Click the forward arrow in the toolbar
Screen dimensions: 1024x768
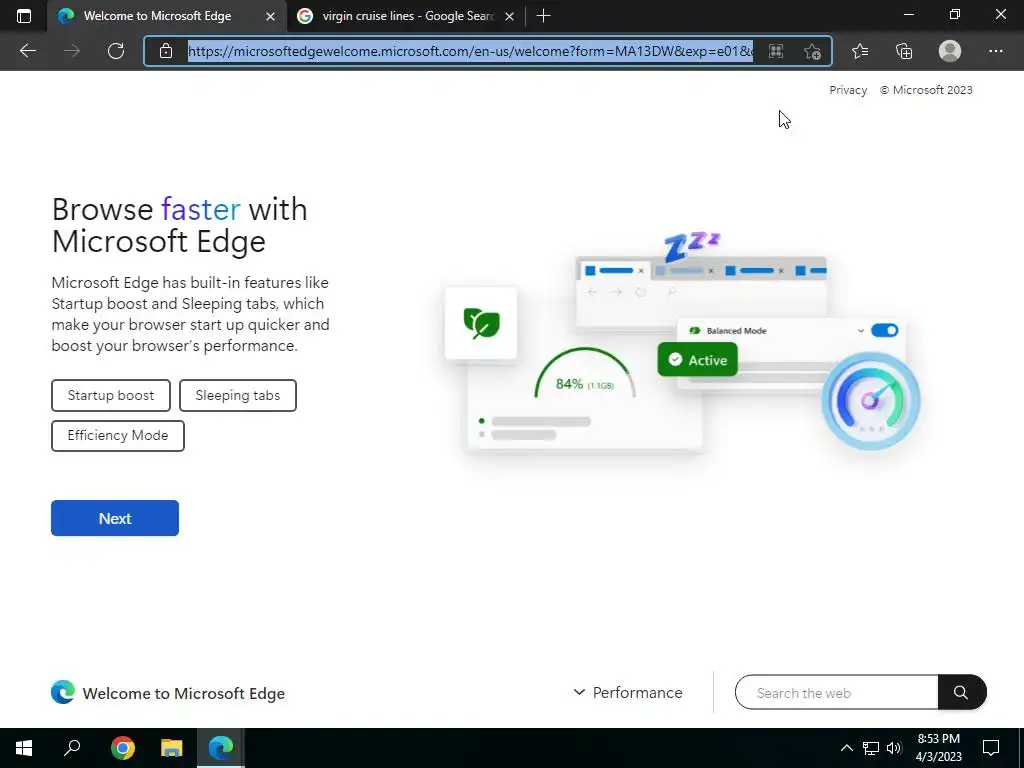click(72, 51)
